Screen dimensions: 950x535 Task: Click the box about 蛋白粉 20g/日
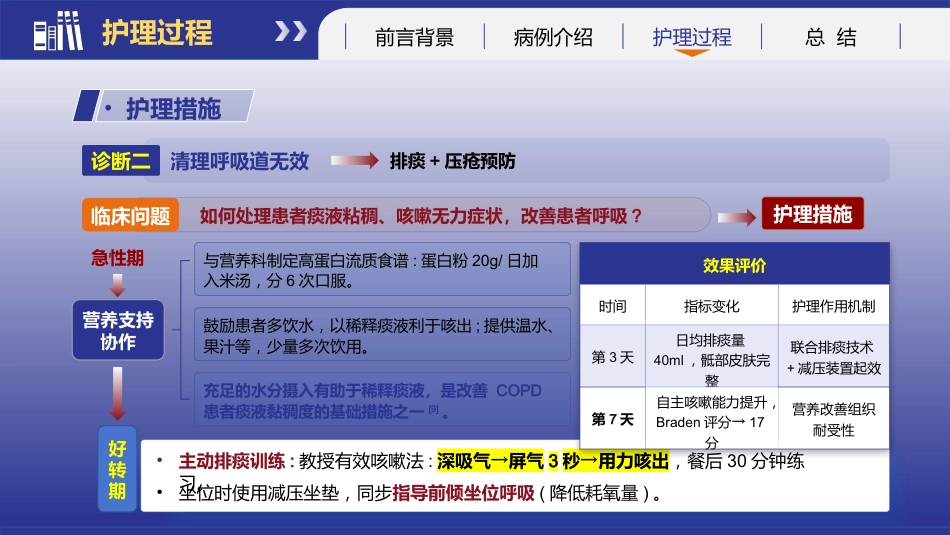382,270
